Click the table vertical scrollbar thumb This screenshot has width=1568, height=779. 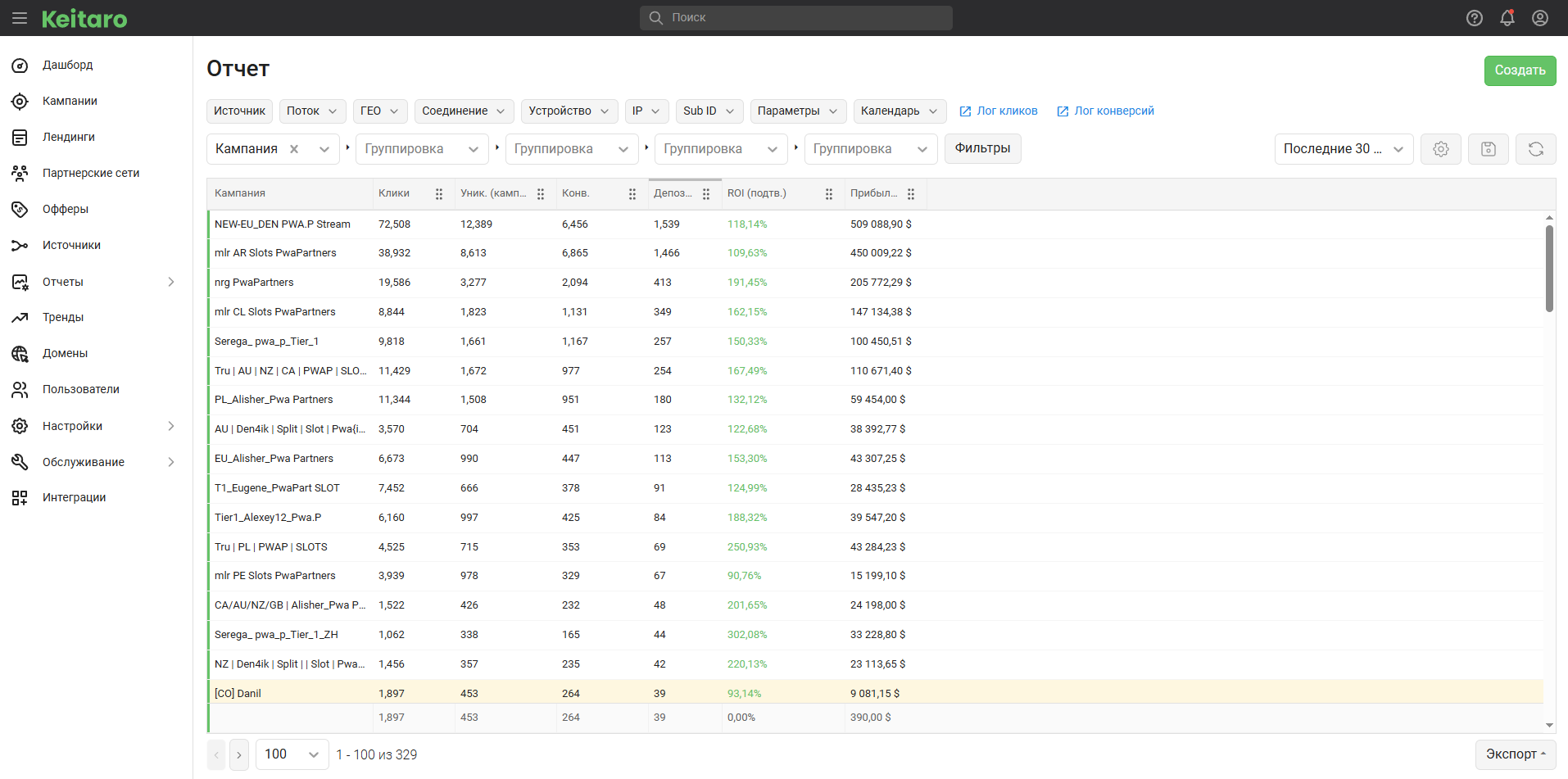click(x=1548, y=269)
